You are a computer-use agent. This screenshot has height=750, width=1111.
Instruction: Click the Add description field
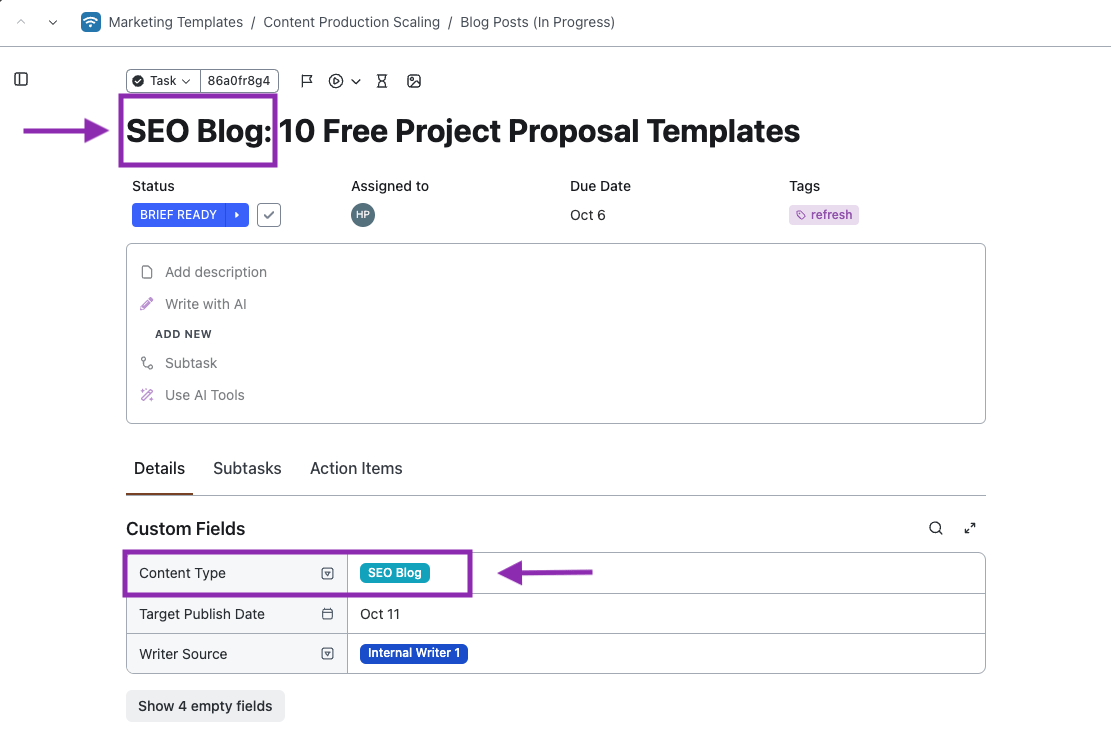(216, 272)
